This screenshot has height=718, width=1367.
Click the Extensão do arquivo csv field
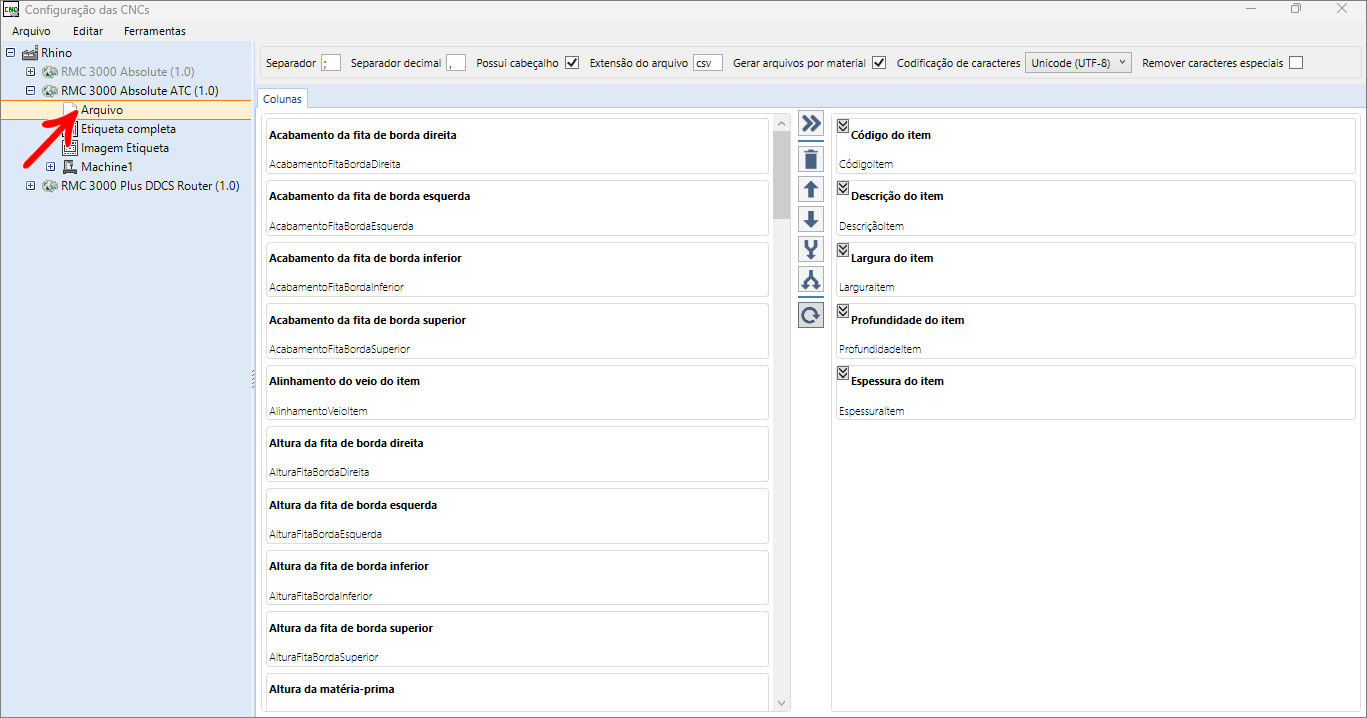point(708,63)
